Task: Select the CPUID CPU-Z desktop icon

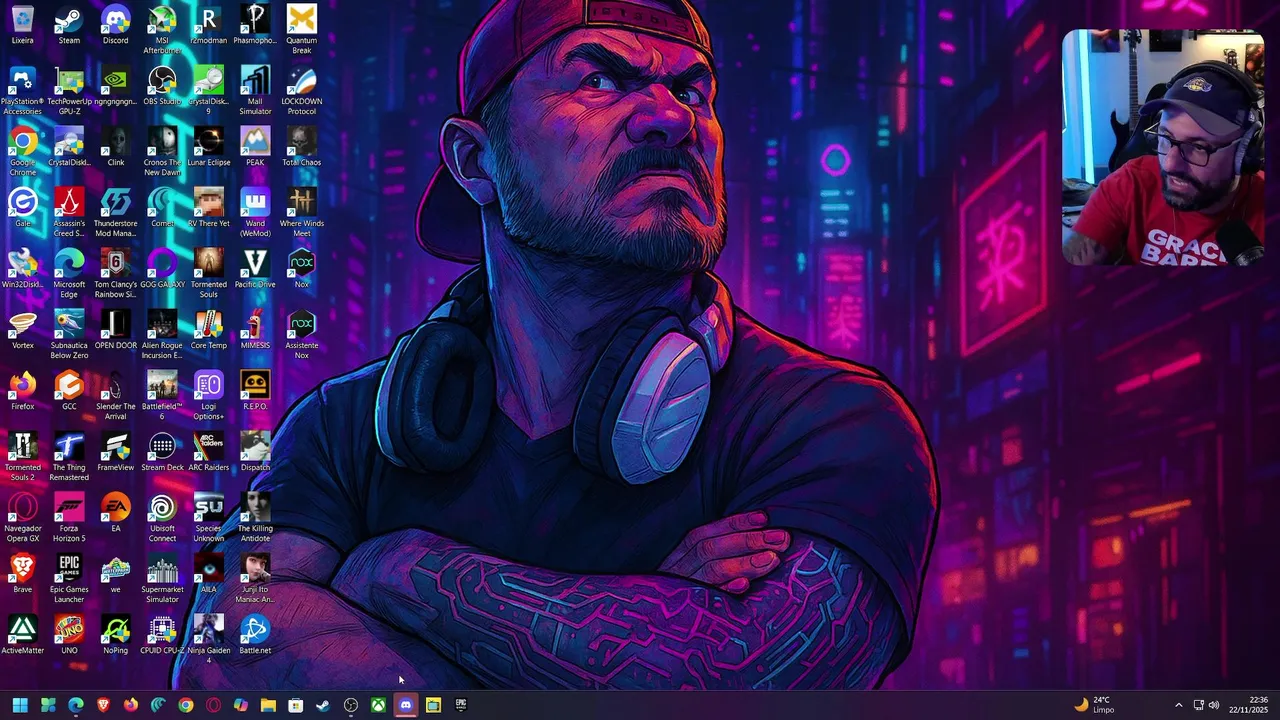Action: coord(162,636)
